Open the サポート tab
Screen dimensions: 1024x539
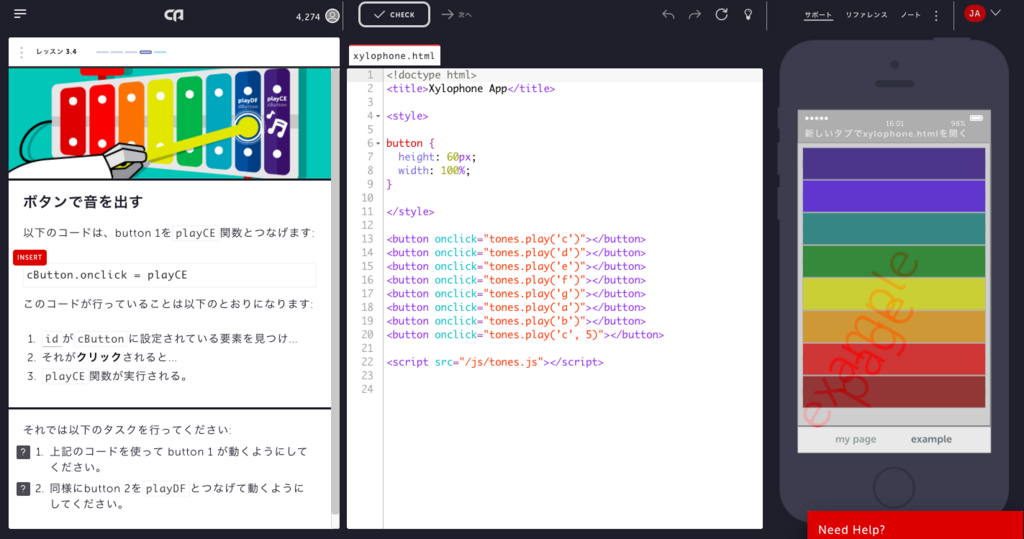pyautogui.click(x=818, y=15)
